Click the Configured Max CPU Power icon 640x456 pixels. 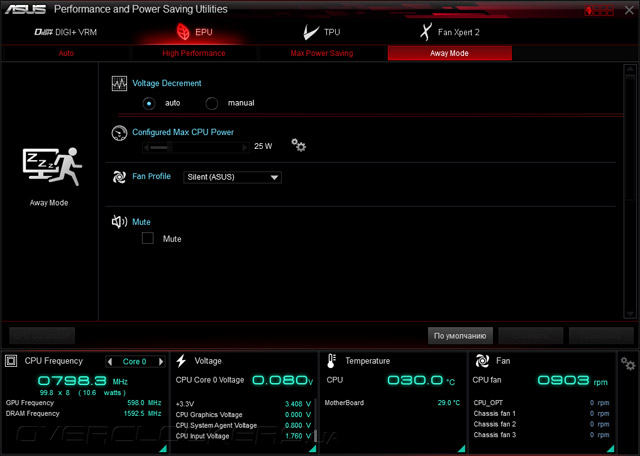[x=119, y=133]
